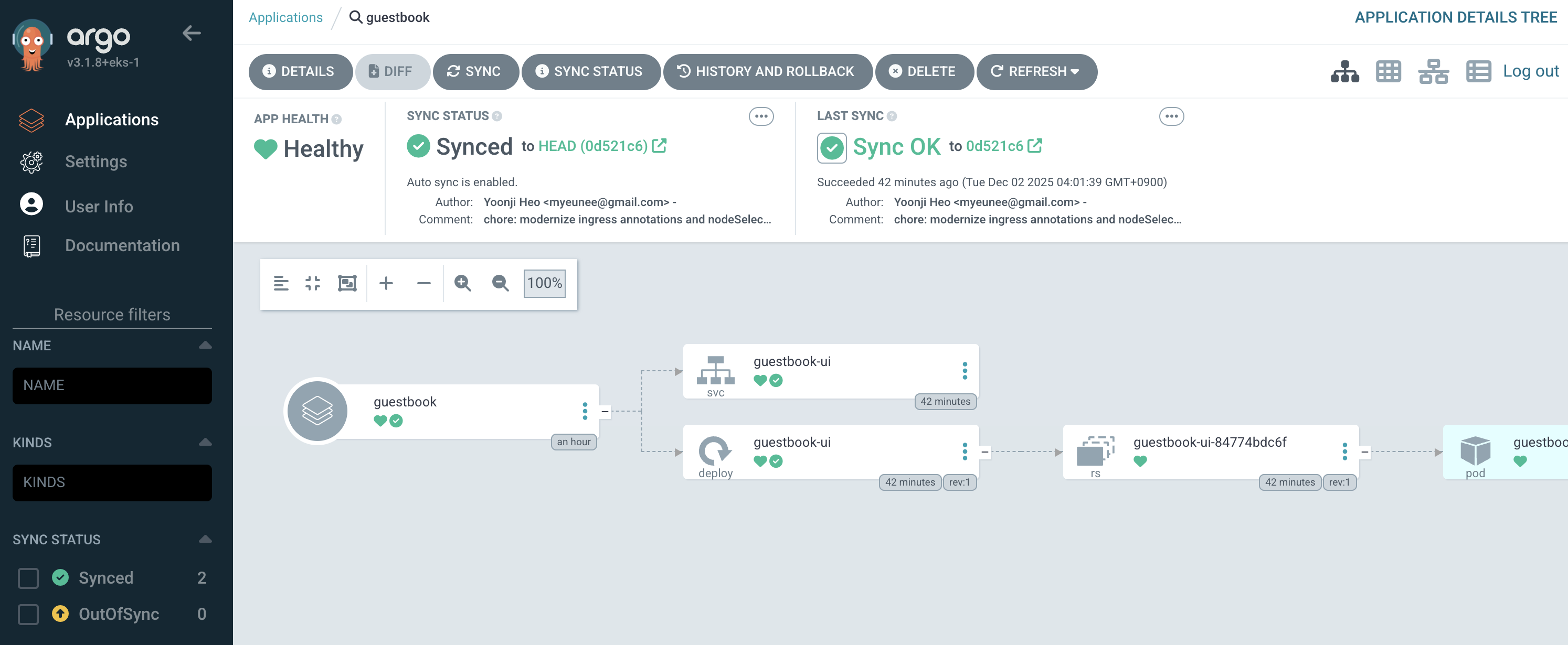Collapse the SYNC STATUS filter section
Viewport: 1568px width, 645px height.
pyautogui.click(x=205, y=539)
